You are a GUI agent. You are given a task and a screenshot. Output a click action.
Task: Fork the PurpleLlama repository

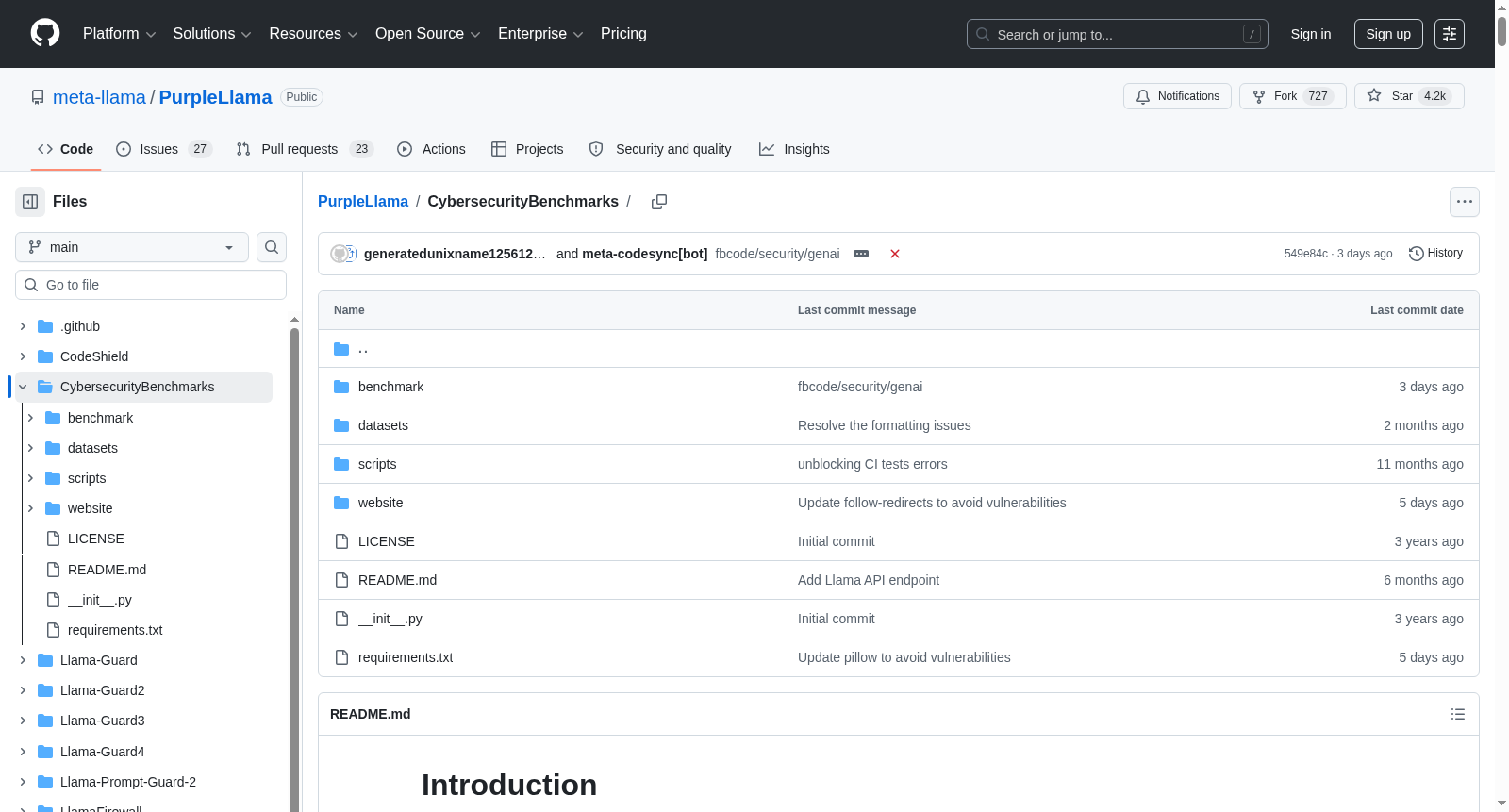[1293, 96]
